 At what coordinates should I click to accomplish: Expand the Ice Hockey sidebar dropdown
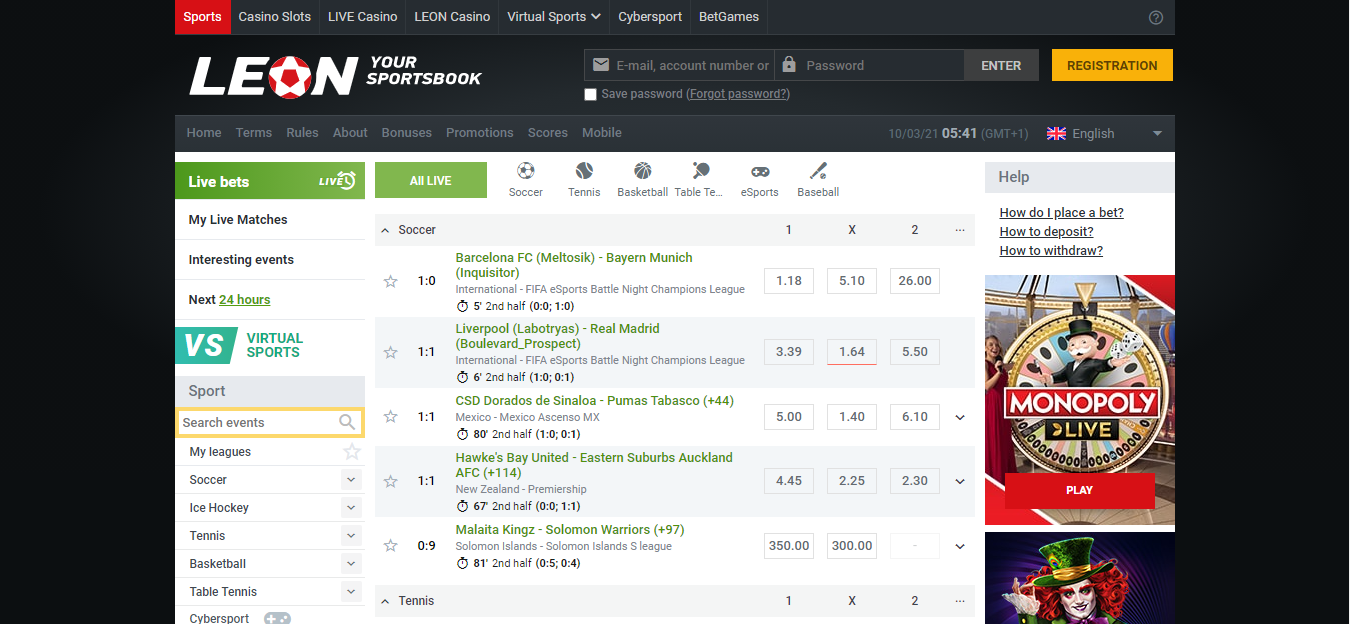tap(351, 508)
